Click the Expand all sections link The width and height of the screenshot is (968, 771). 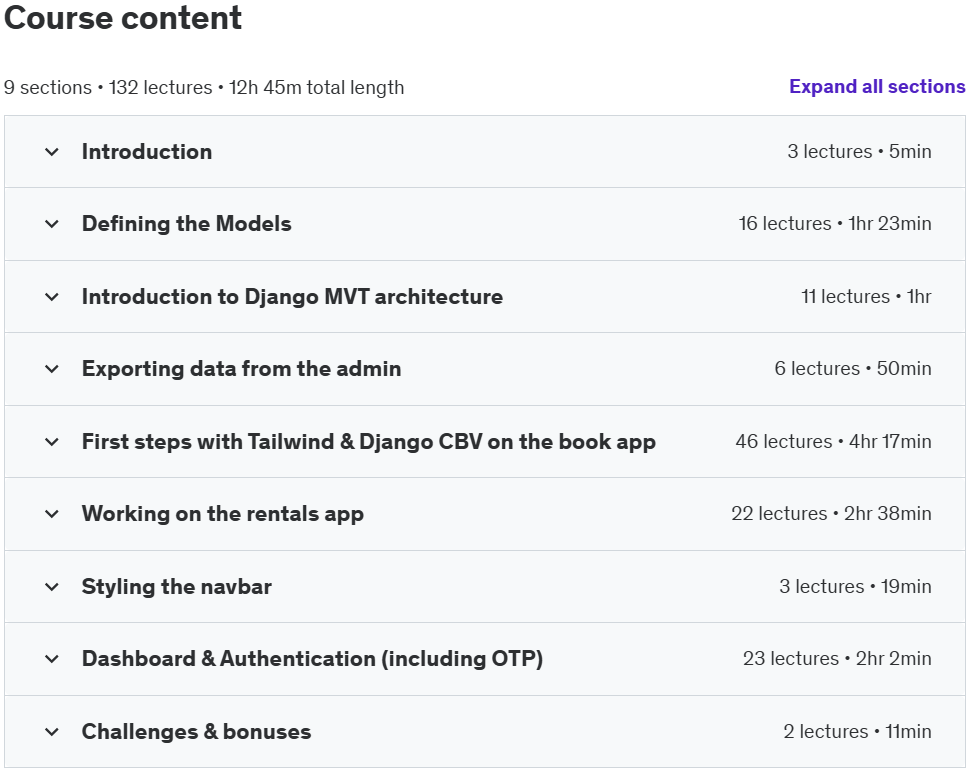(877, 86)
